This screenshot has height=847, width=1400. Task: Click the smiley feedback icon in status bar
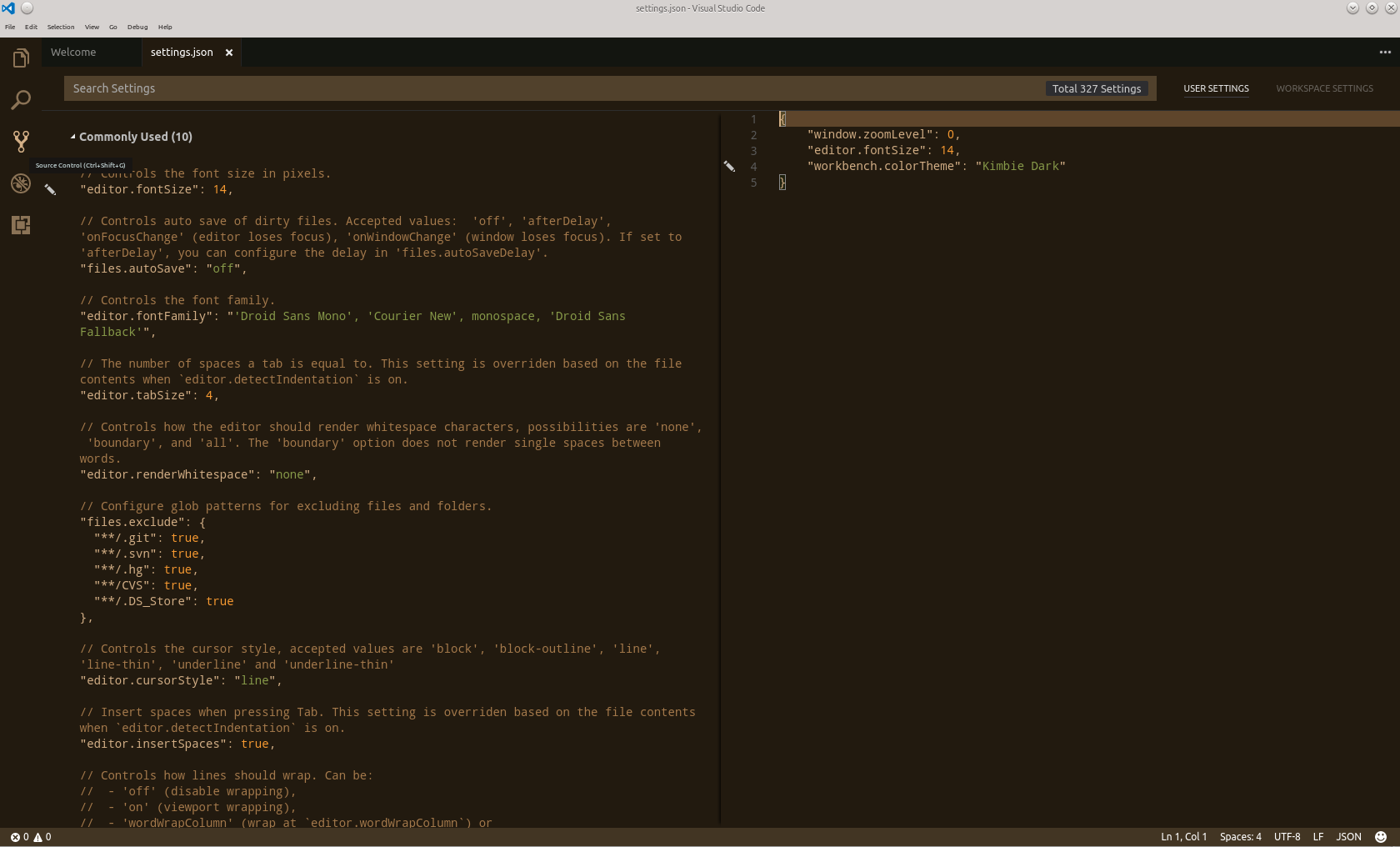click(1379, 837)
